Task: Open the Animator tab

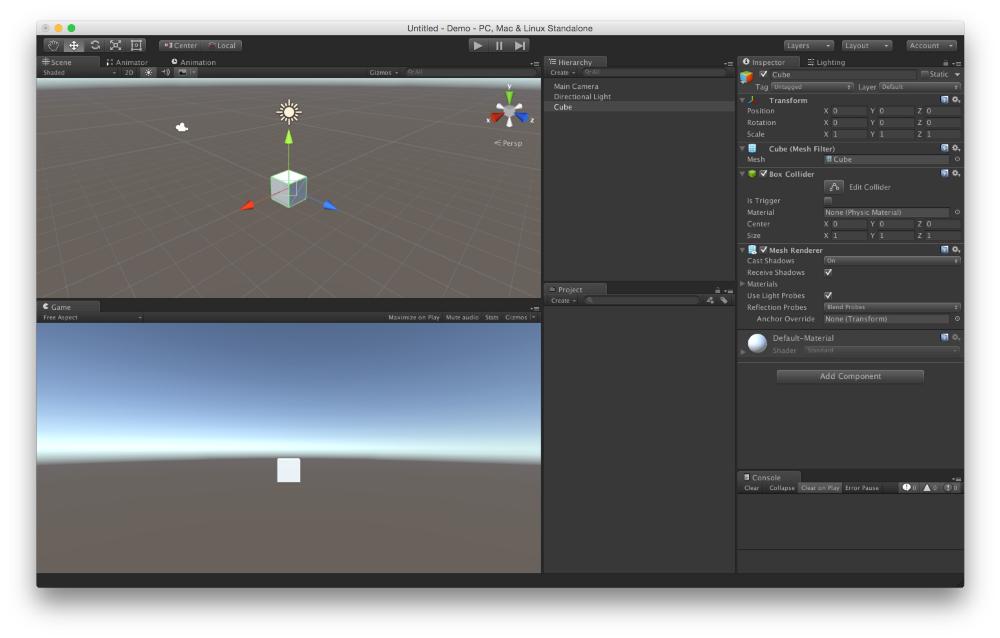Action: tap(127, 62)
